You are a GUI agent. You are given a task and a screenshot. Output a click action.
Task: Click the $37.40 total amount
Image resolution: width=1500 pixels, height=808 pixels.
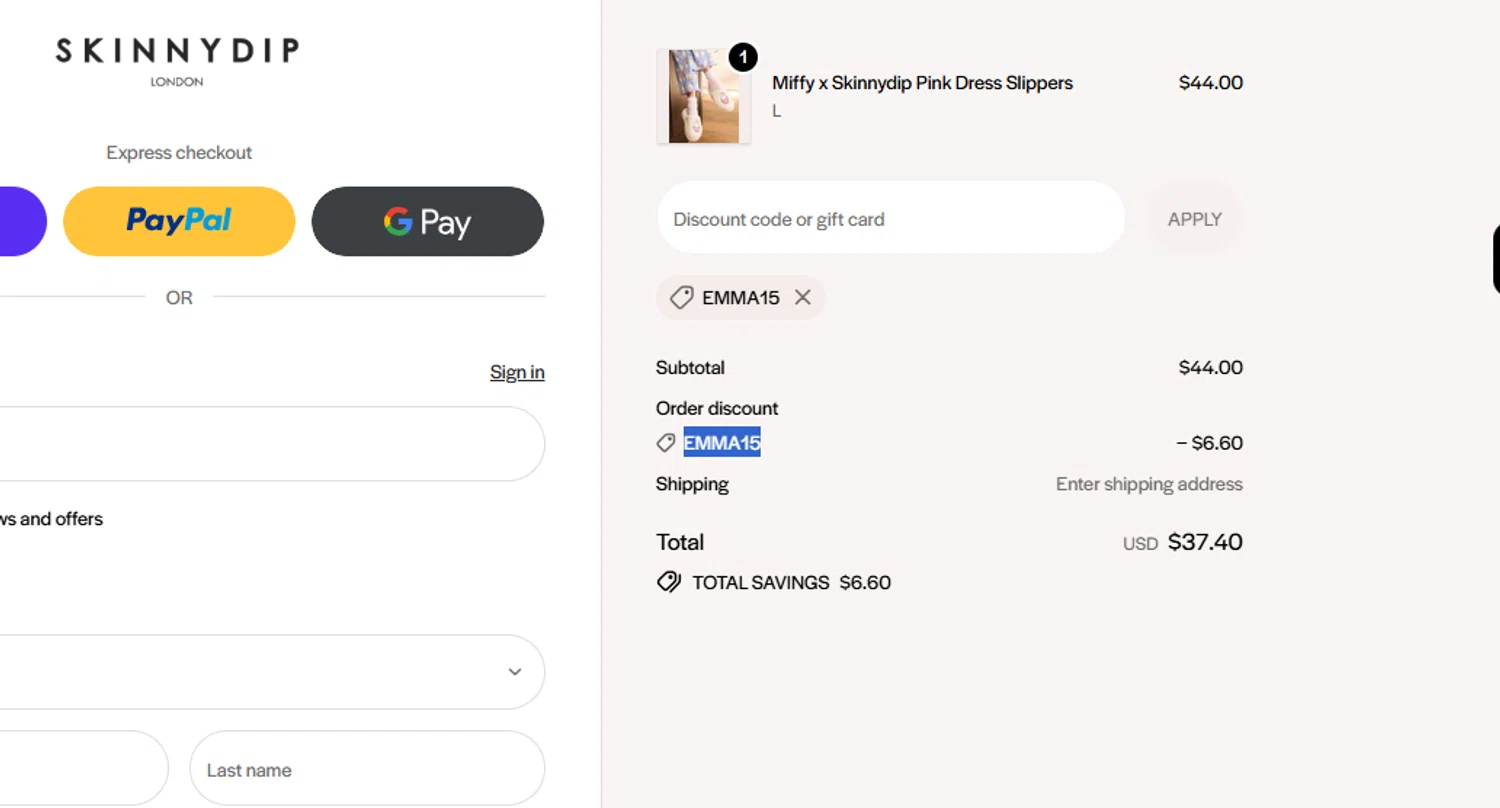pyautogui.click(x=1205, y=542)
